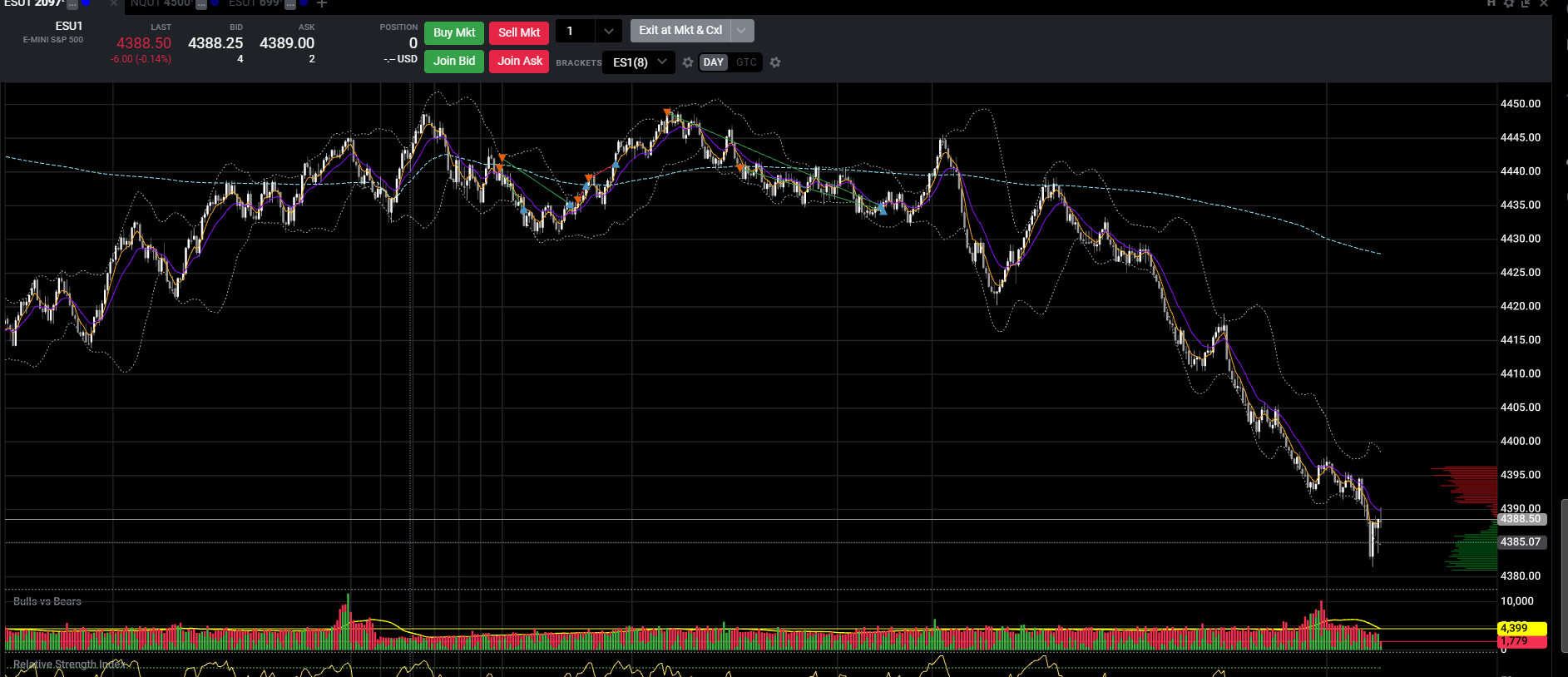1568x677 pixels.
Task: Expand the Exit at Mkt & Cxl dropdown arrow
Action: pos(742,31)
